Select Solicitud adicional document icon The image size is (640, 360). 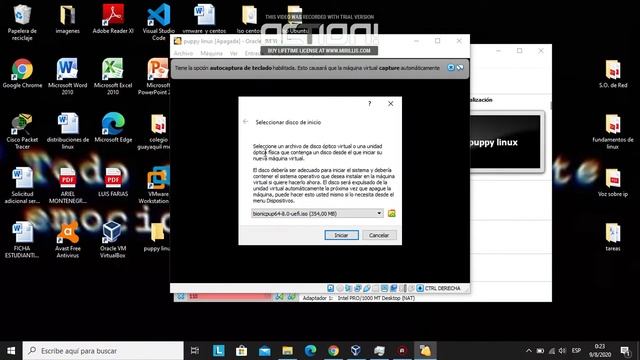coord(22,186)
